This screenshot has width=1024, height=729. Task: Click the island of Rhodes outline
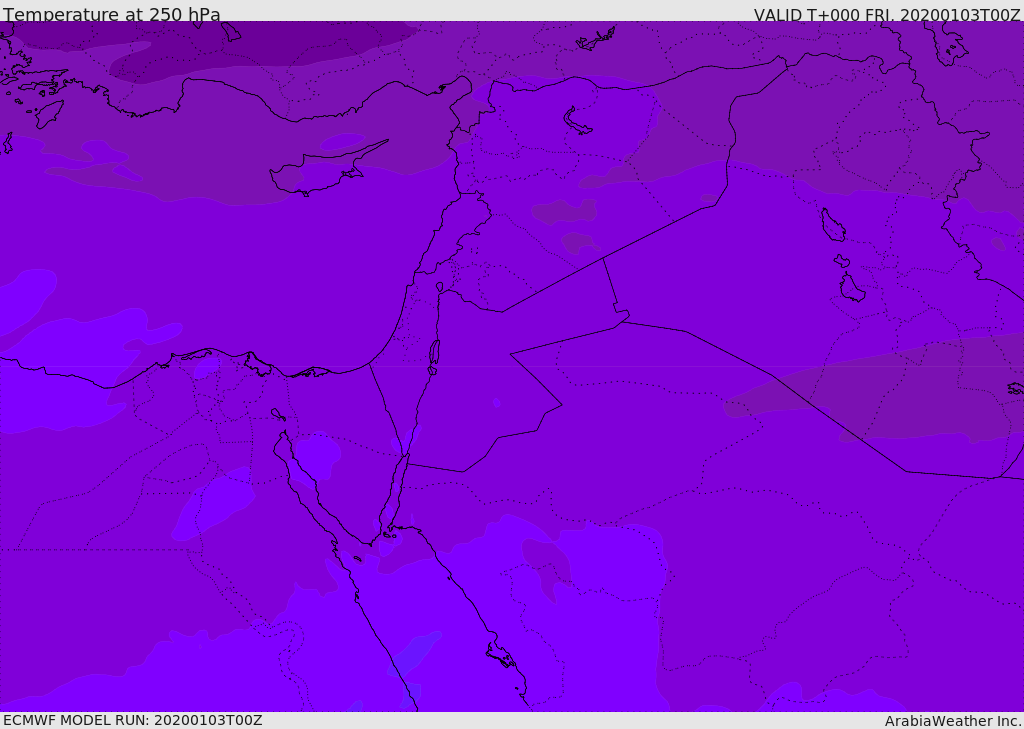point(49,114)
